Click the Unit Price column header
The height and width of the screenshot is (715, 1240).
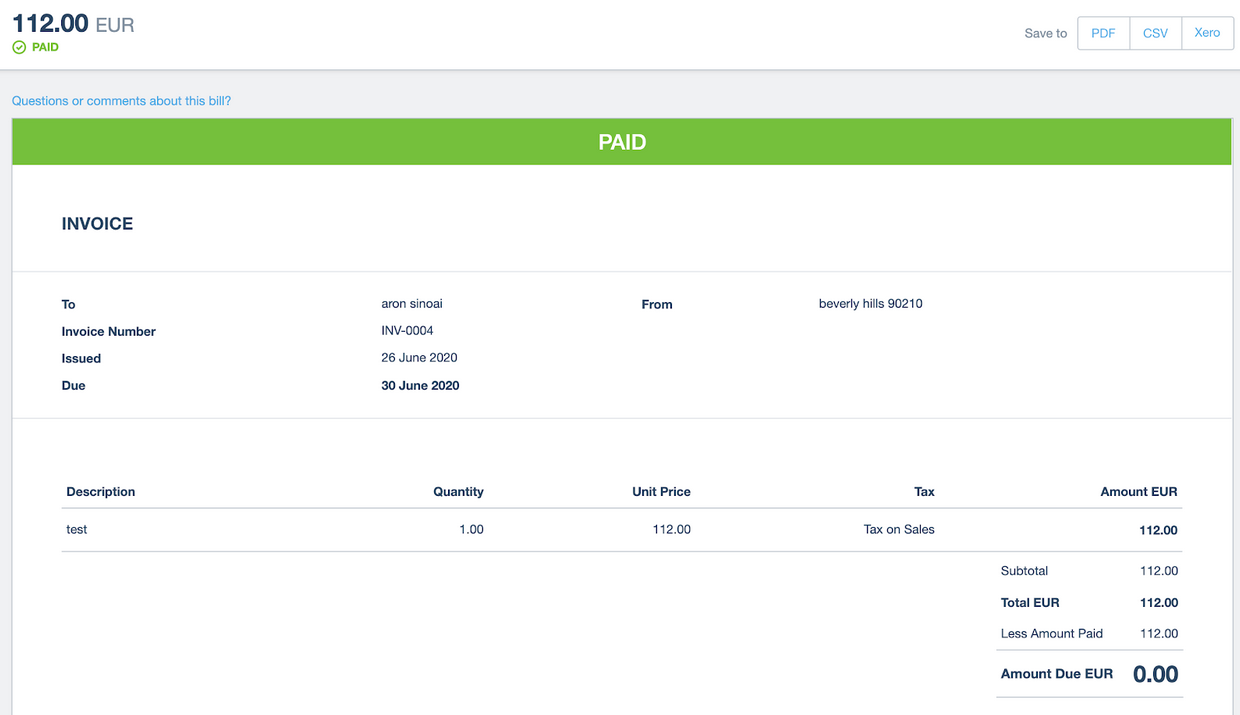[x=661, y=492]
